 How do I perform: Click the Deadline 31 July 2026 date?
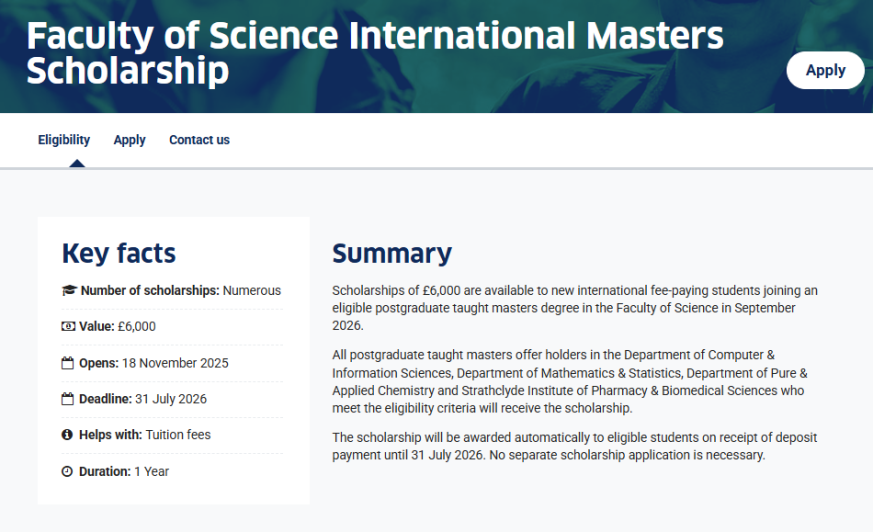pyautogui.click(x=170, y=399)
